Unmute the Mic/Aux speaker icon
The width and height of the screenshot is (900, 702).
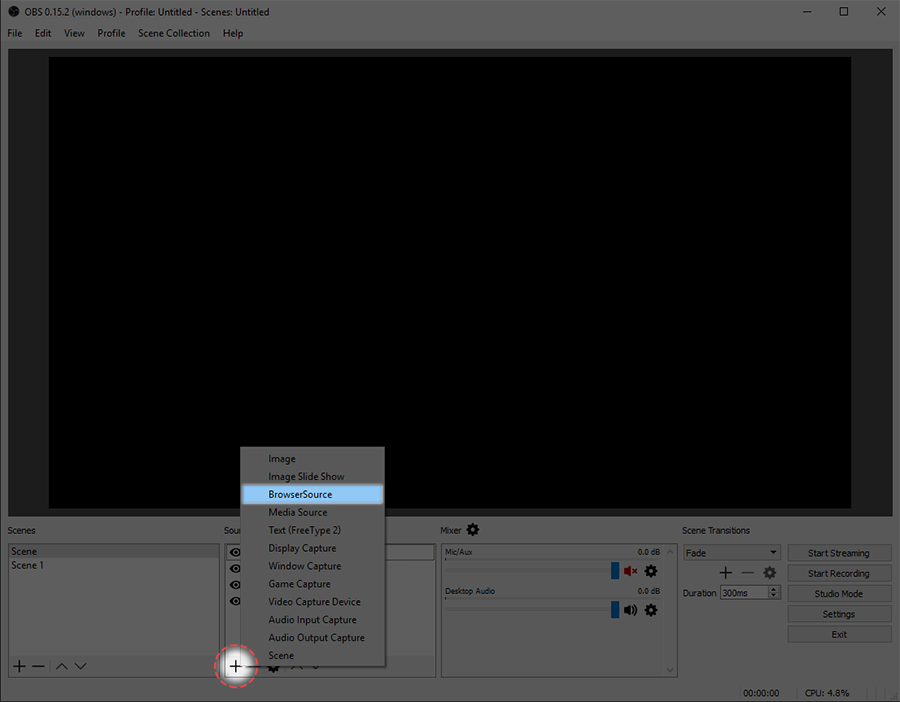coord(630,571)
